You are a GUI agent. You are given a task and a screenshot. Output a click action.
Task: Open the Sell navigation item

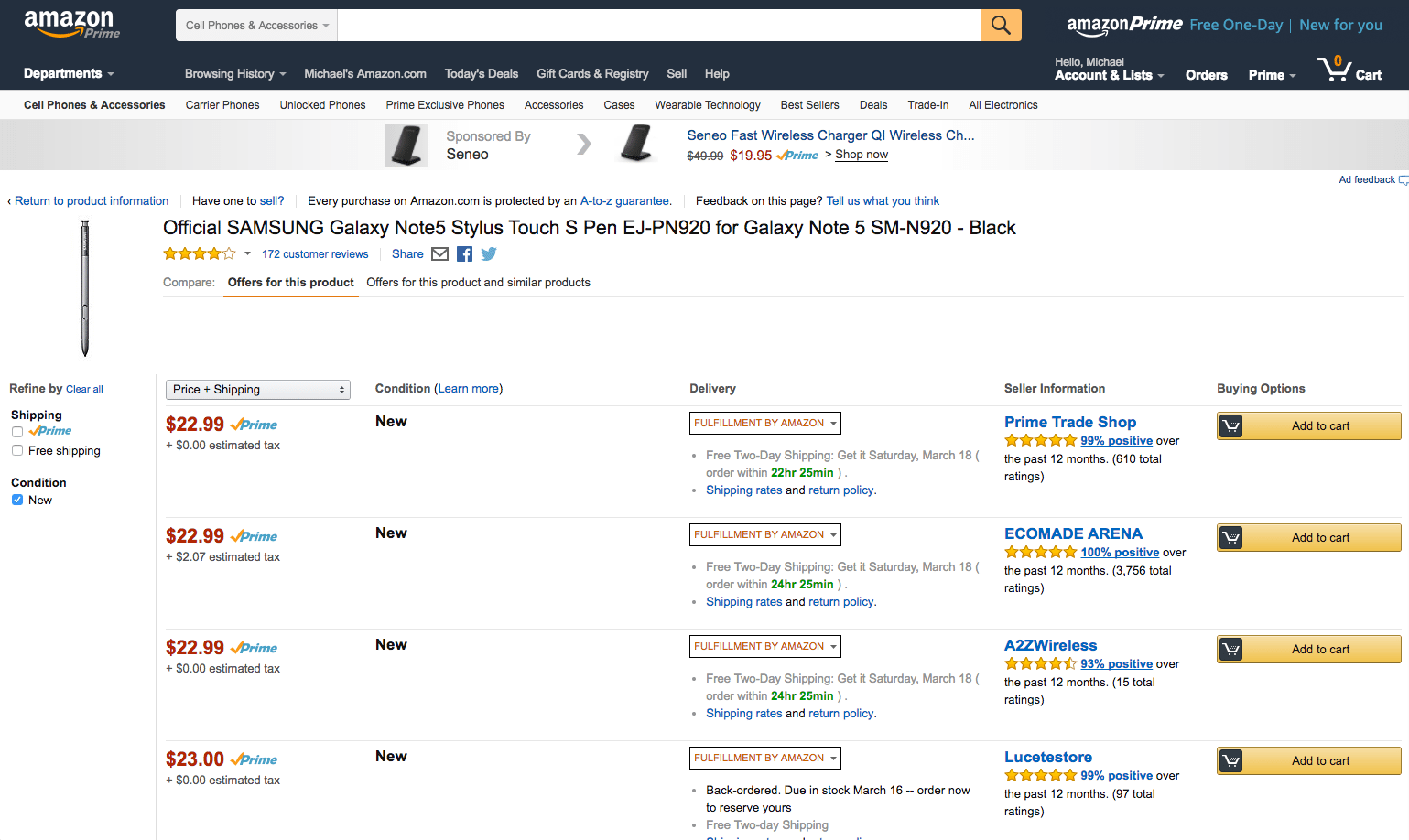677,73
